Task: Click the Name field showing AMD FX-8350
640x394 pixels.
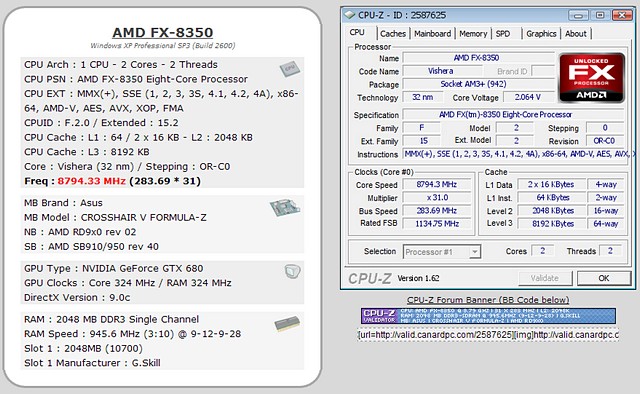Action: (478, 58)
